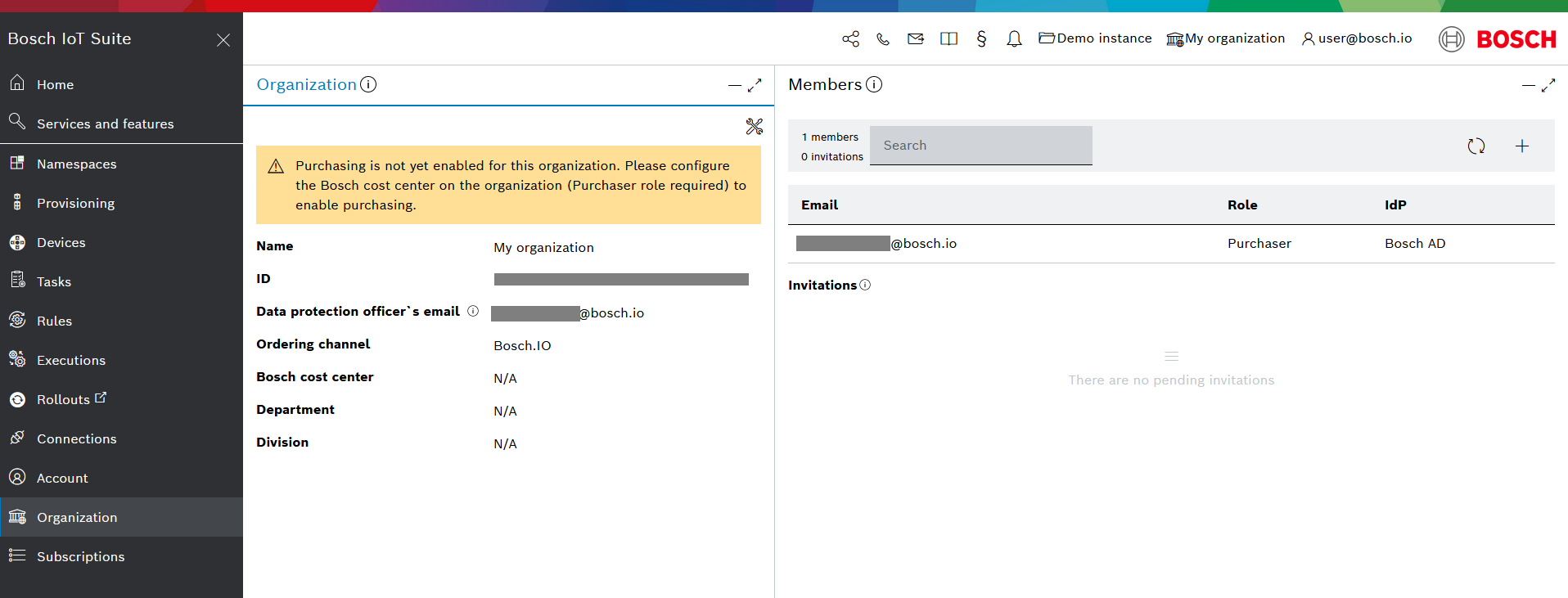This screenshot has height=598, width=1568.
Task: Click the Bosch.IO ordering channel value
Action: pyautogui.click(x=522, y=346)
